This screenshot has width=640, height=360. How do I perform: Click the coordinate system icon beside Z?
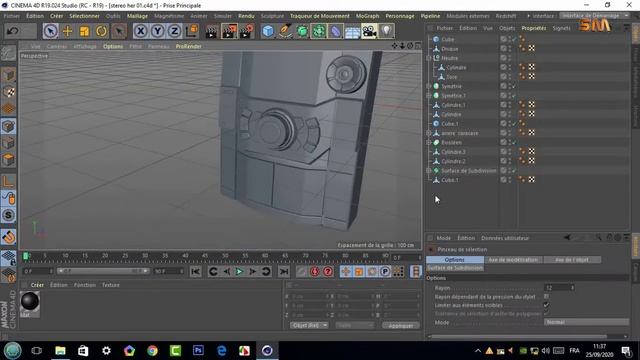192,31
